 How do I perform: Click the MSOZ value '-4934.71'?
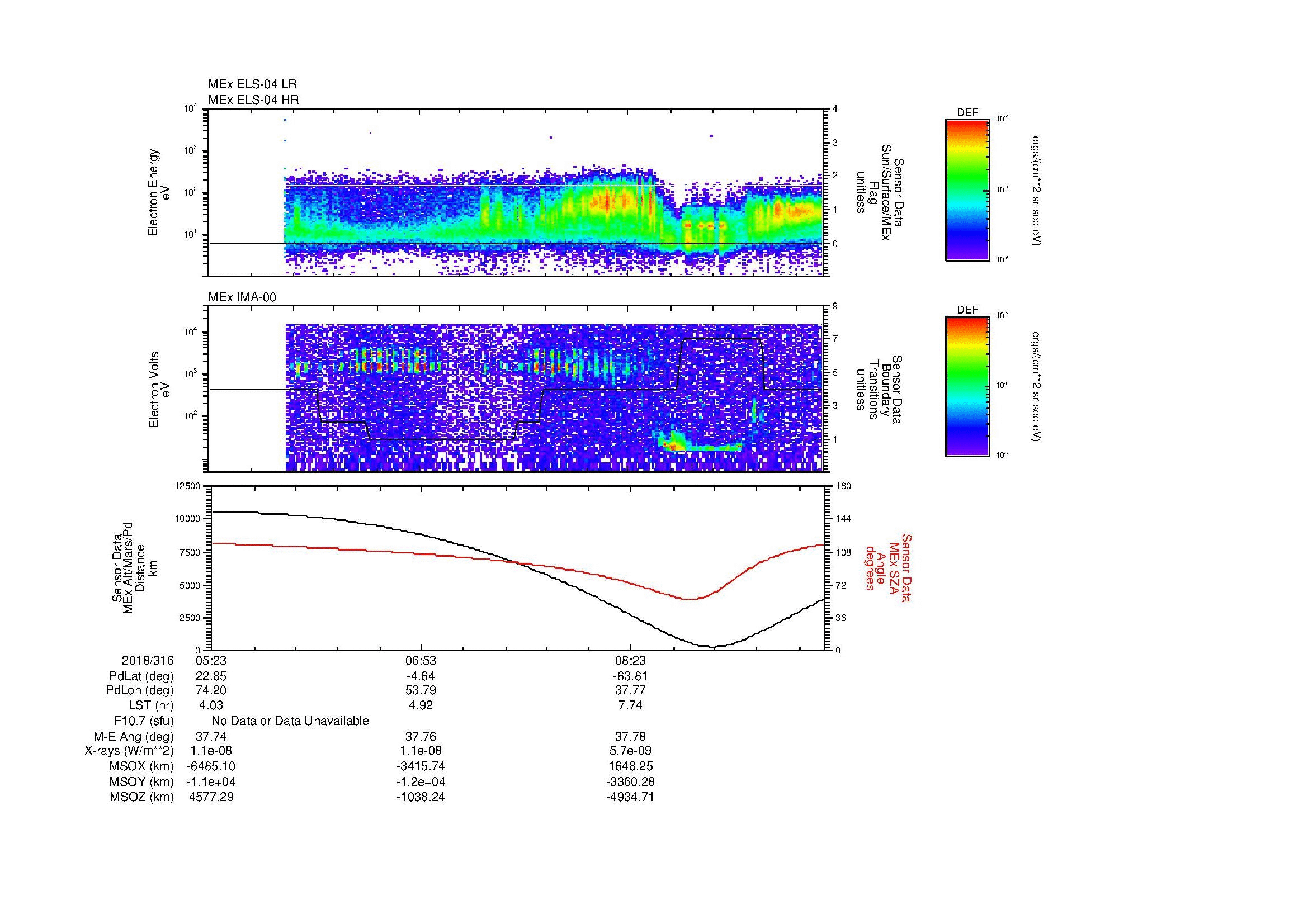click(631, 797)
